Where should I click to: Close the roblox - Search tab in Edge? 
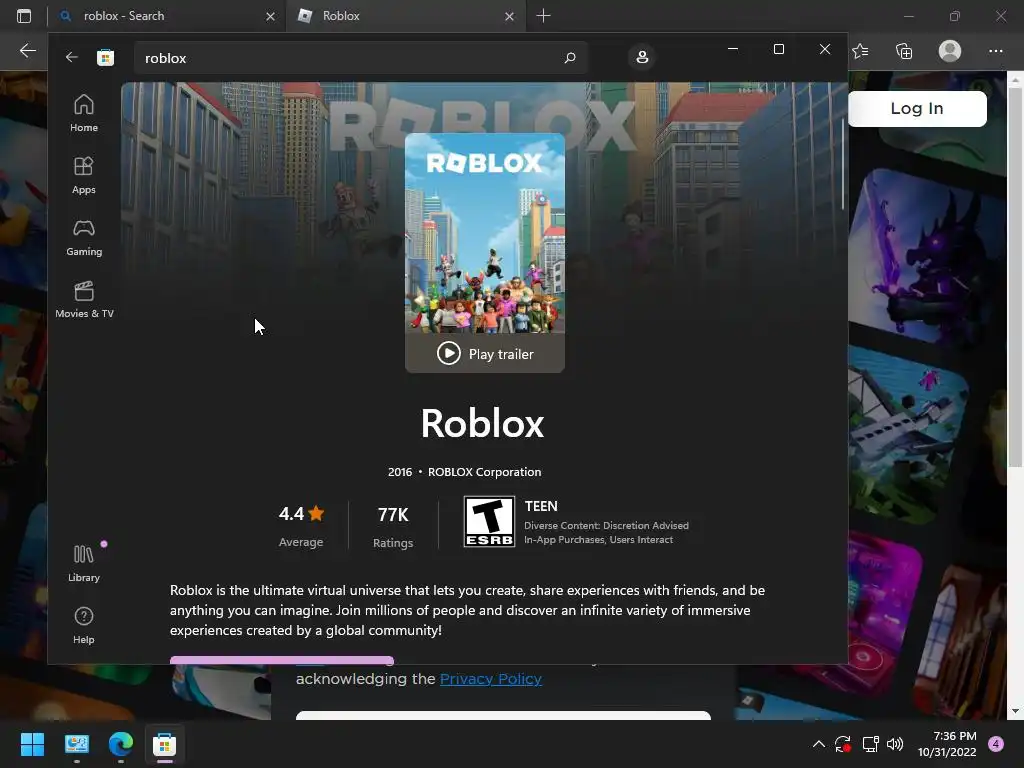click(270, 16)
